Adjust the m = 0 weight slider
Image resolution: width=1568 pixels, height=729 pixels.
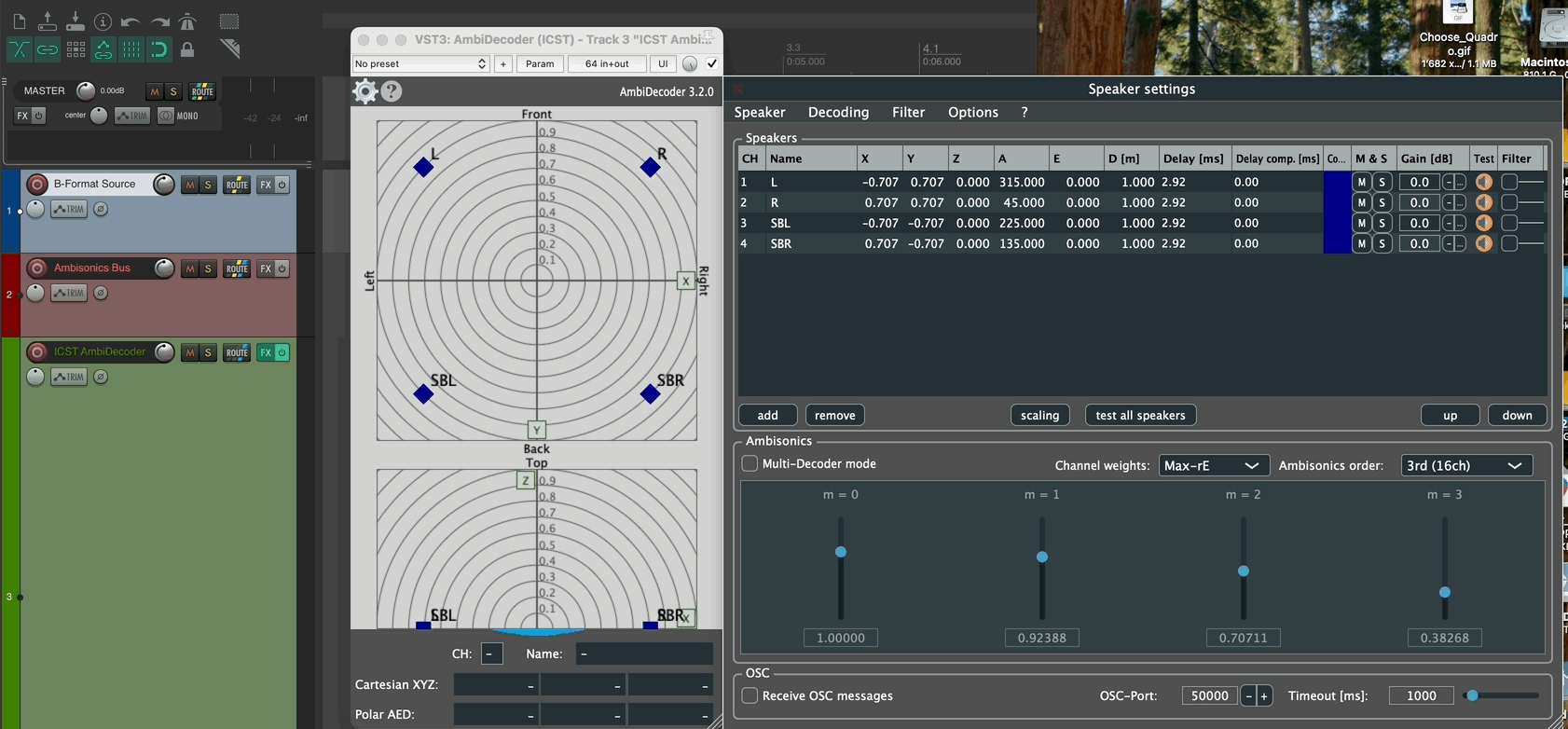tap(841, 552)
